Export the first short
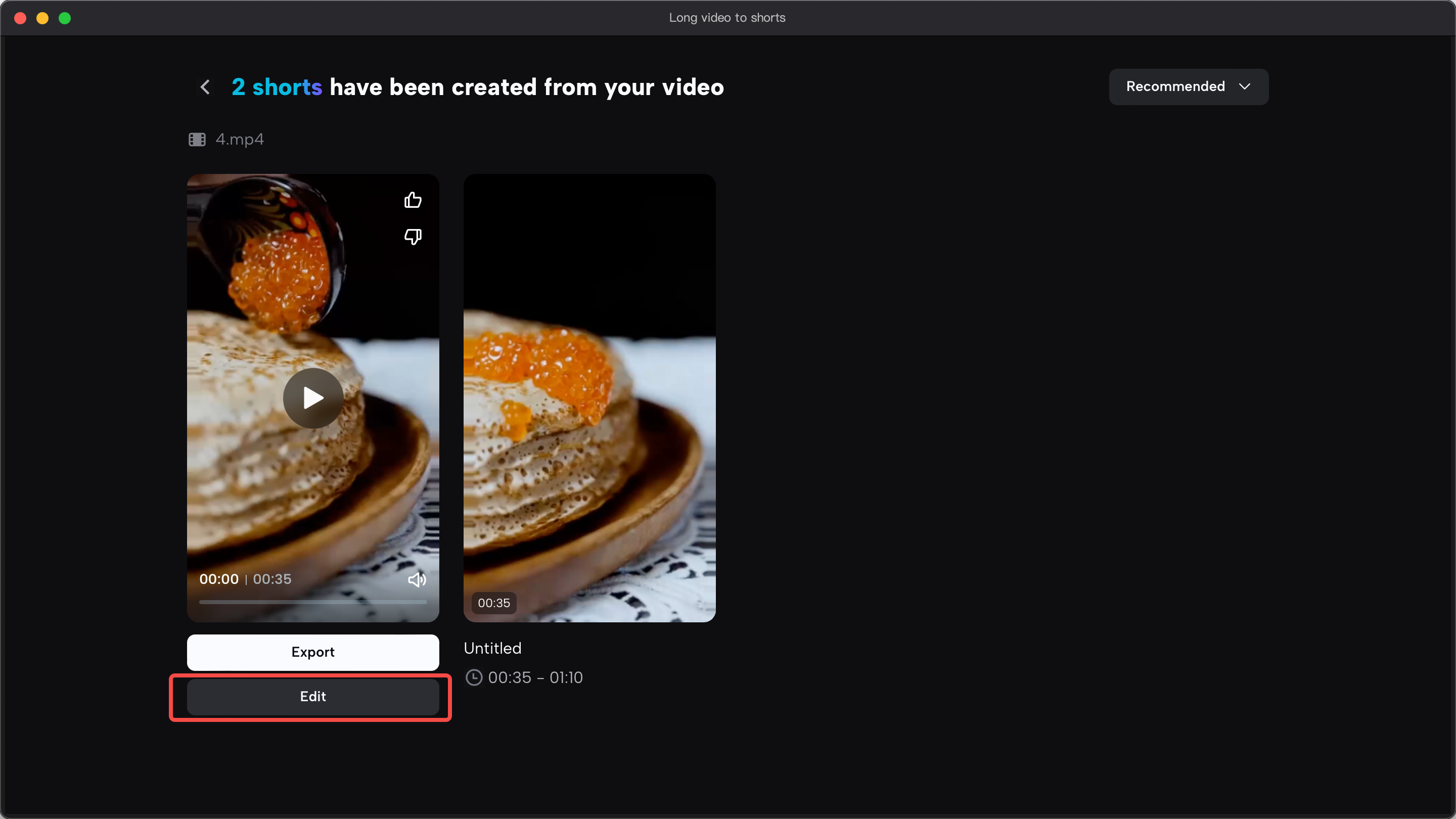Screen dimensions: 1456x819 [x=312, y=652]
